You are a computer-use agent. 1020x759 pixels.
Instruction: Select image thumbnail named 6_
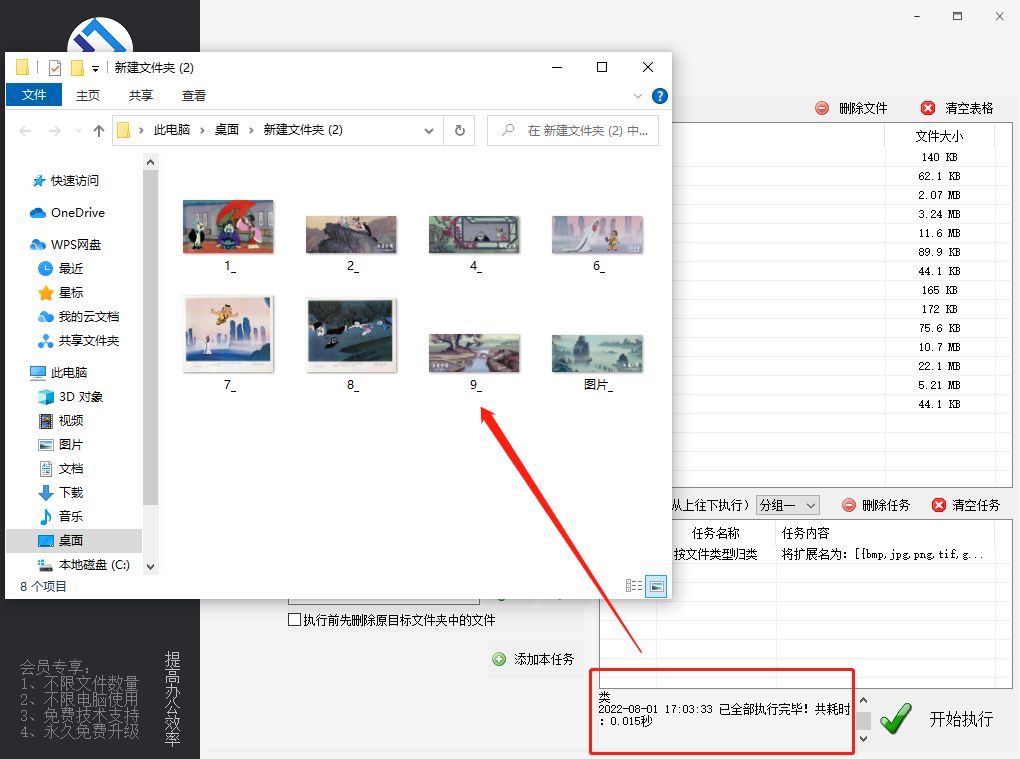click(597, 234)
